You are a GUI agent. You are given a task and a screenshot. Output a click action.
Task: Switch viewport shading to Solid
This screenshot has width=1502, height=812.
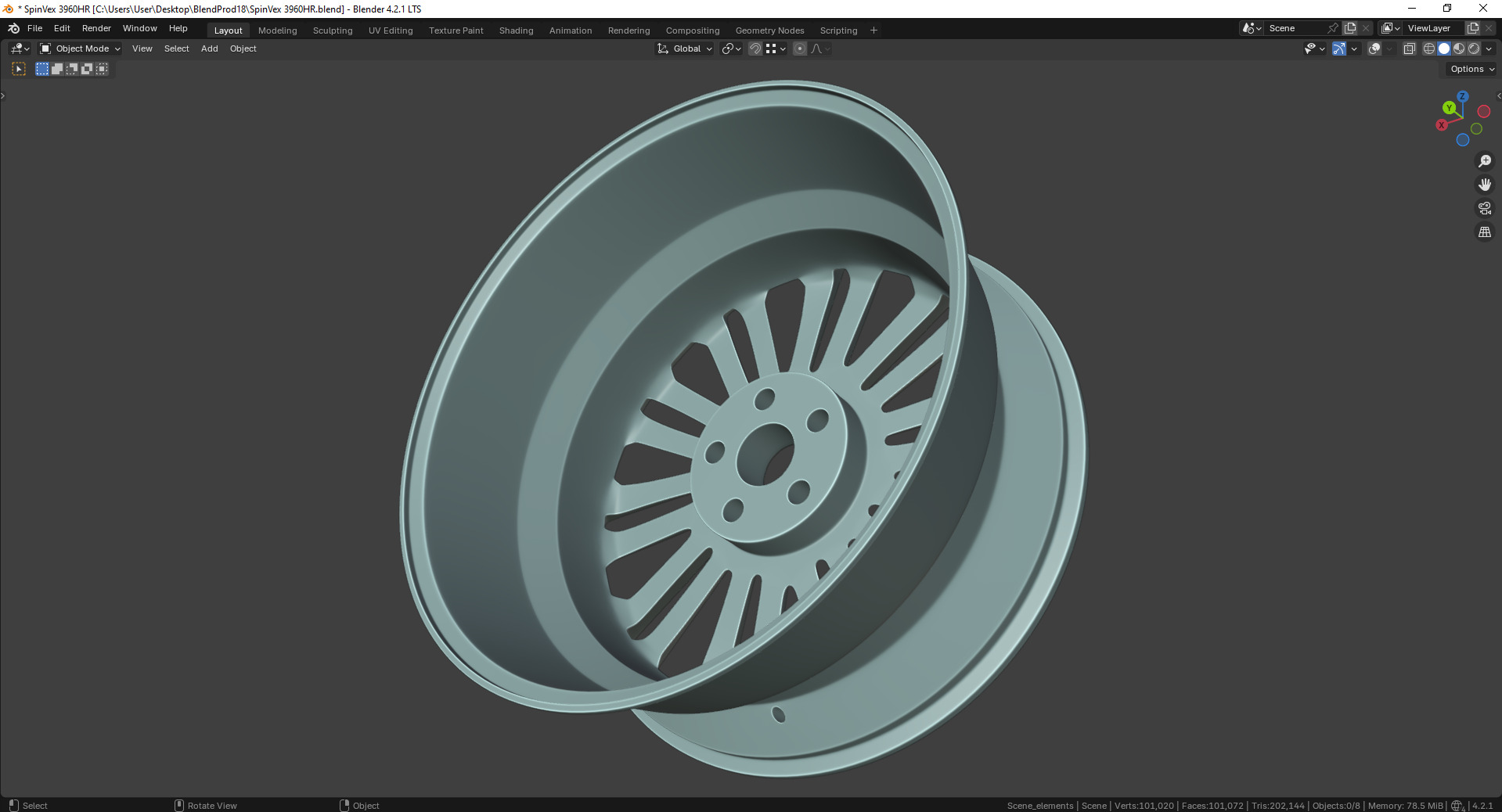point(1444,49)
